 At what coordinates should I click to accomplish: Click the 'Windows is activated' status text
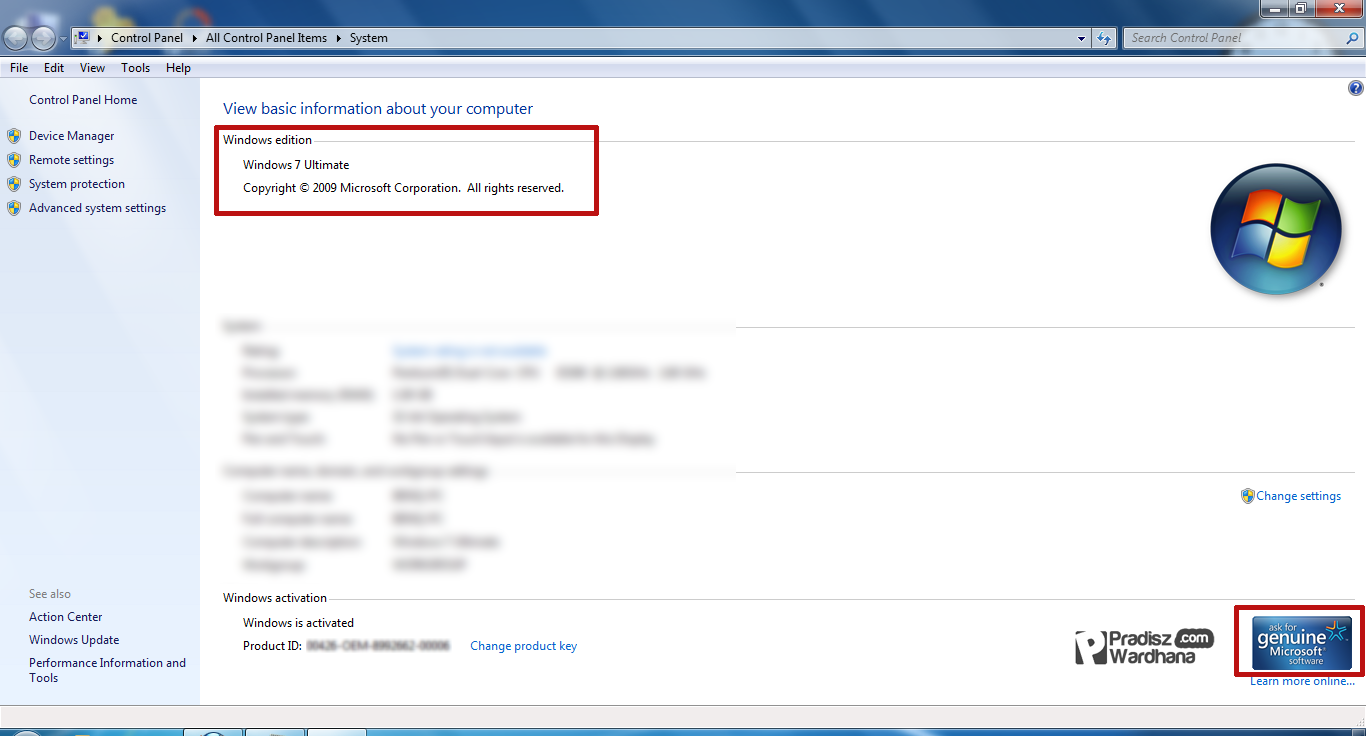(298, 623)
